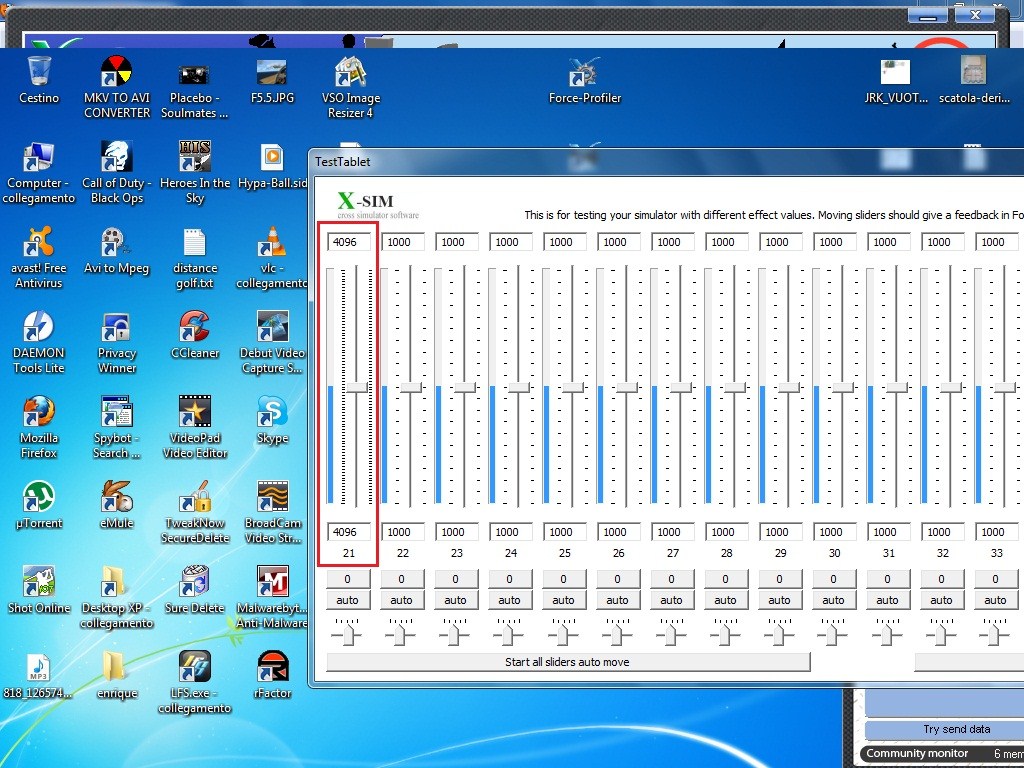Viewport: 1024px width, 768px height.
Task: Select the LFS.exe - collegamento shortcut
Action: click(194, 667)
